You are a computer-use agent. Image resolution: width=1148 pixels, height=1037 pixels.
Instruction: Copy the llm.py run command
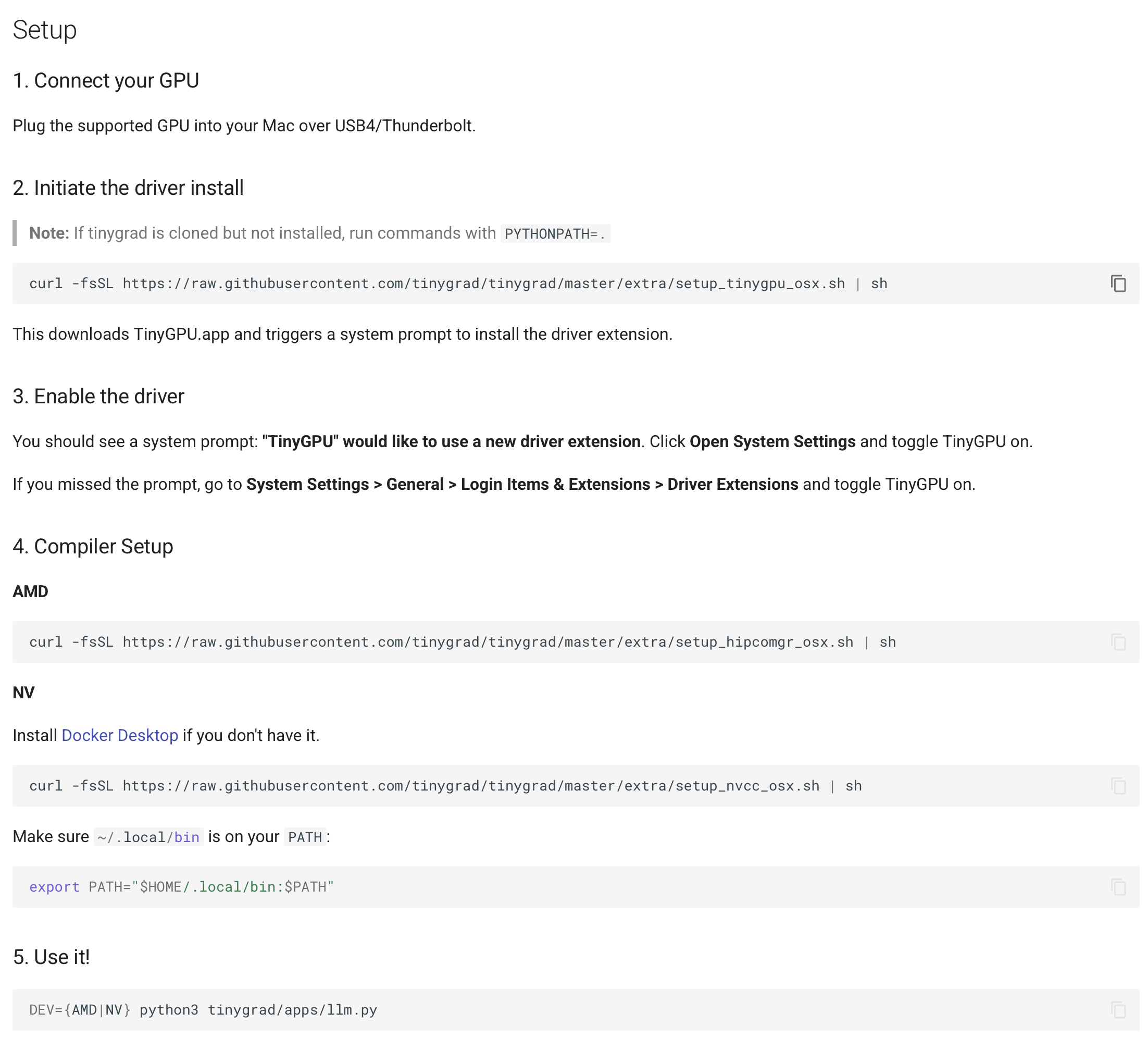1118,1010
